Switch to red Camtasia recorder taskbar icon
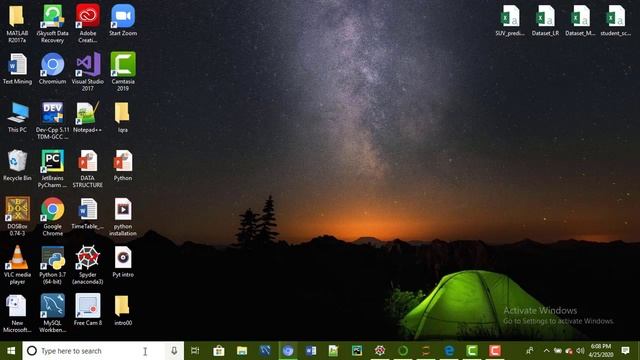This screenshot has width=640, height=360. point(495,351)
